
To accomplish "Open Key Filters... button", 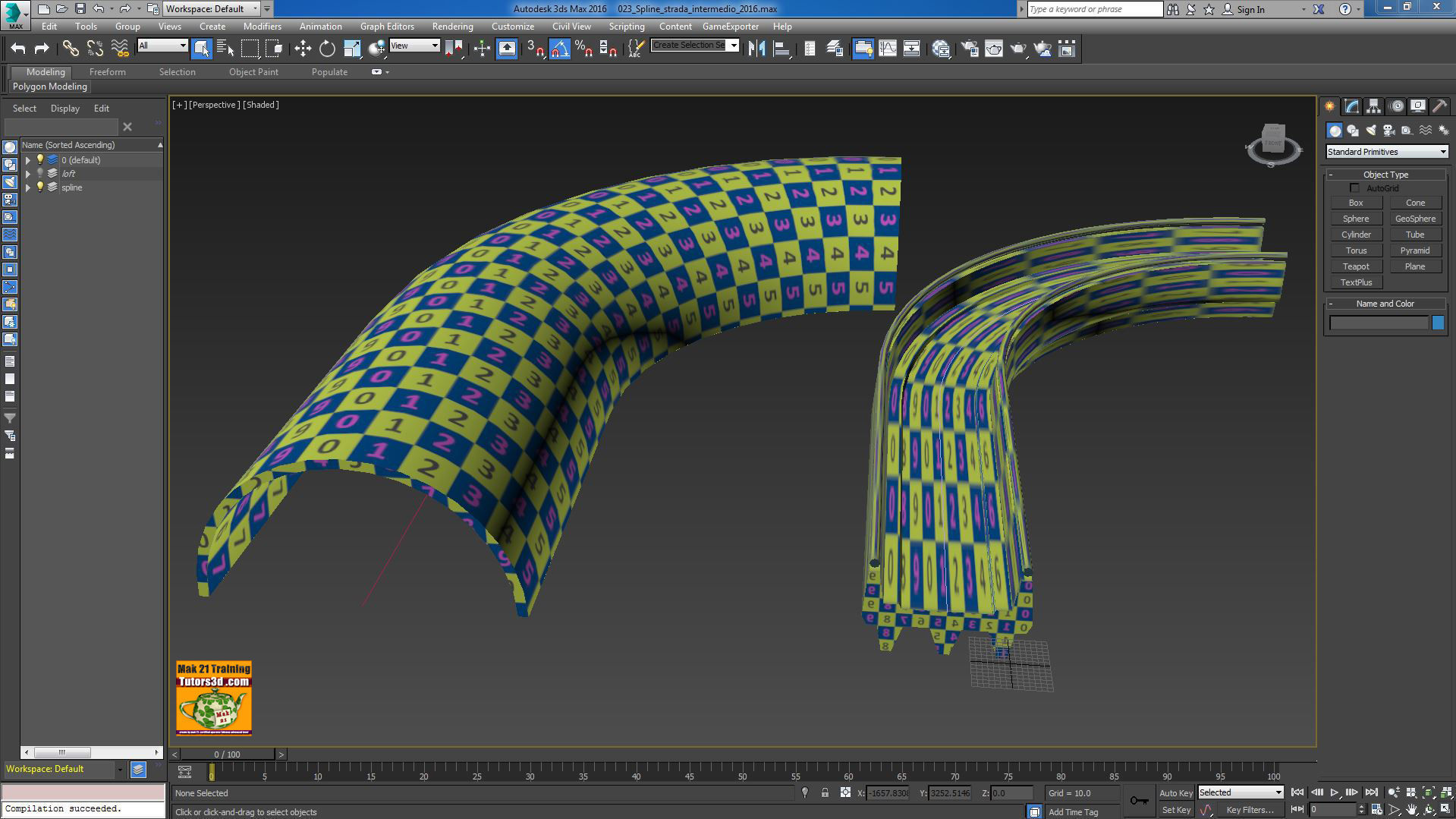I will (x=1250, y=810).
